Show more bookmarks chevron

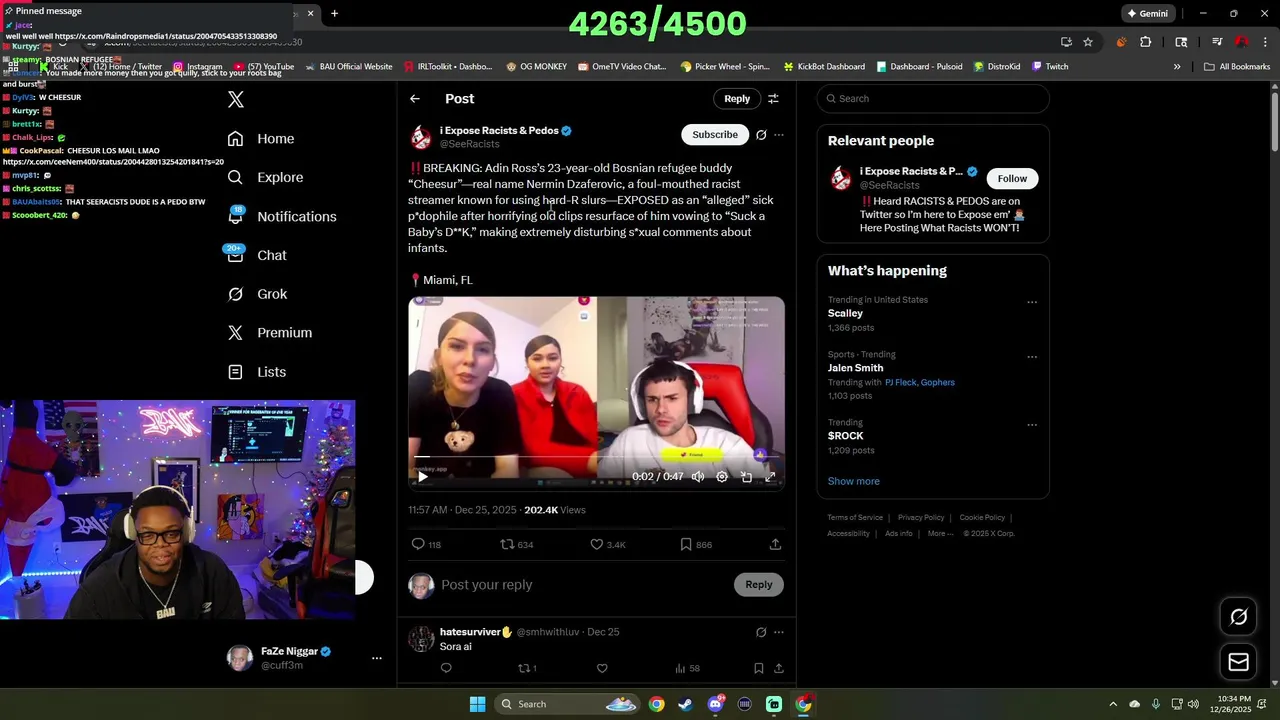coord(1177,67)
